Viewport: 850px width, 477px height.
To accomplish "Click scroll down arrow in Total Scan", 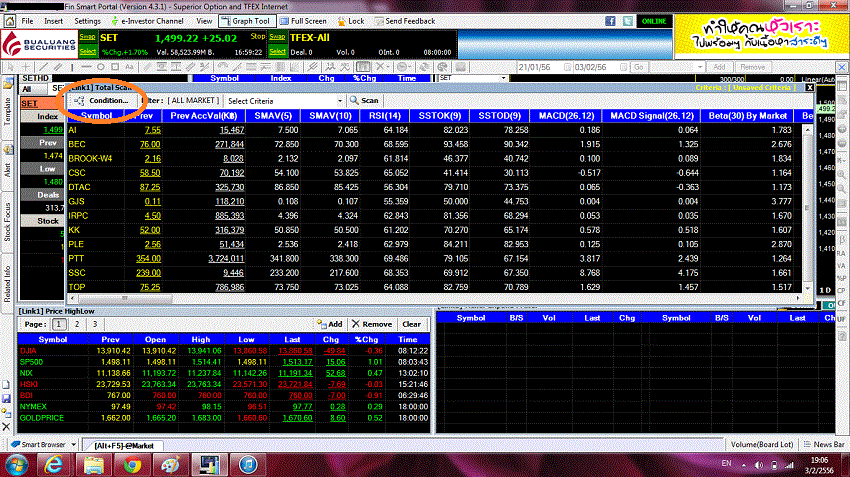I will 808,288.
